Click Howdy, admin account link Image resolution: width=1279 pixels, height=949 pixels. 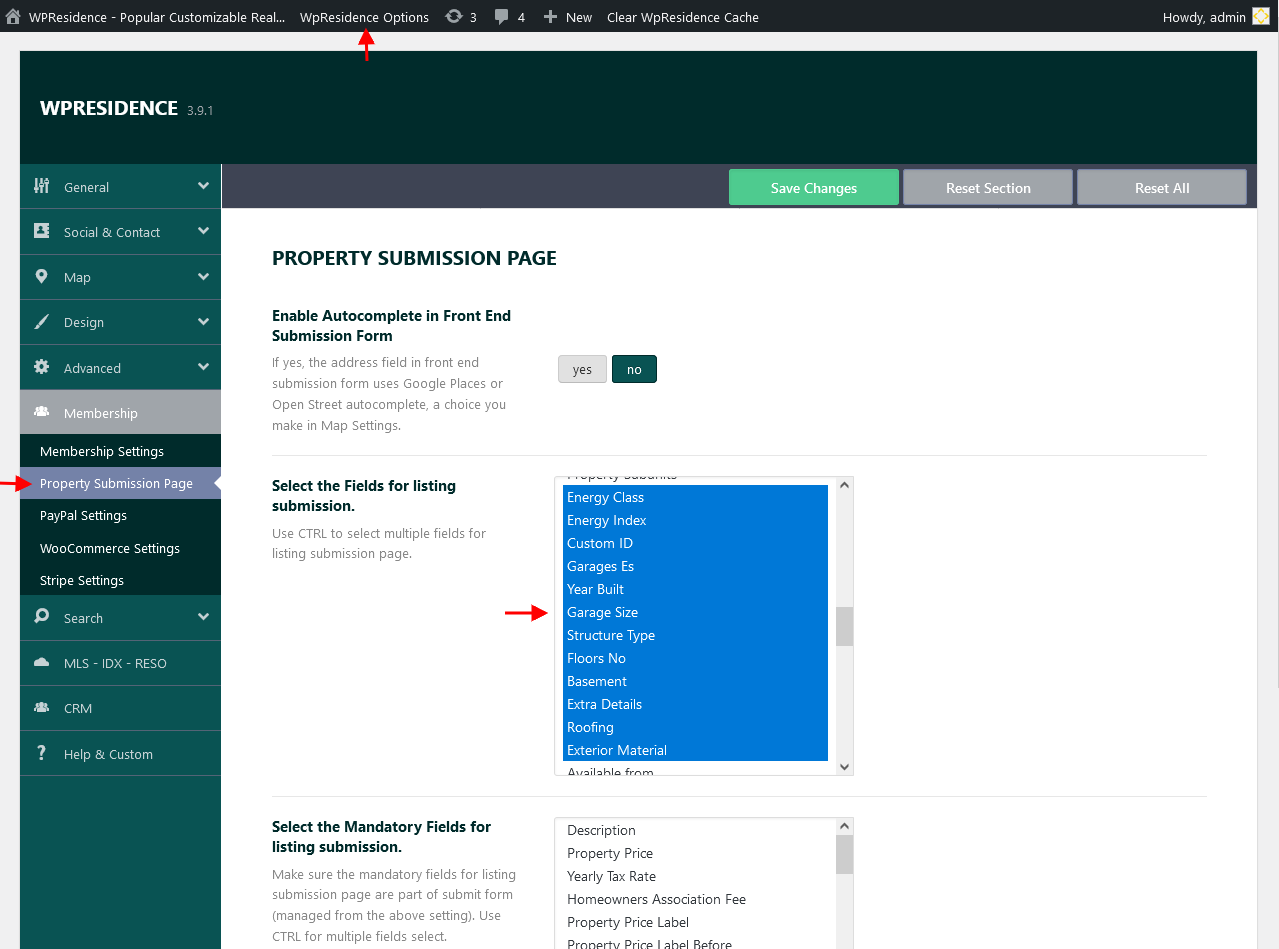[1204, 17]
